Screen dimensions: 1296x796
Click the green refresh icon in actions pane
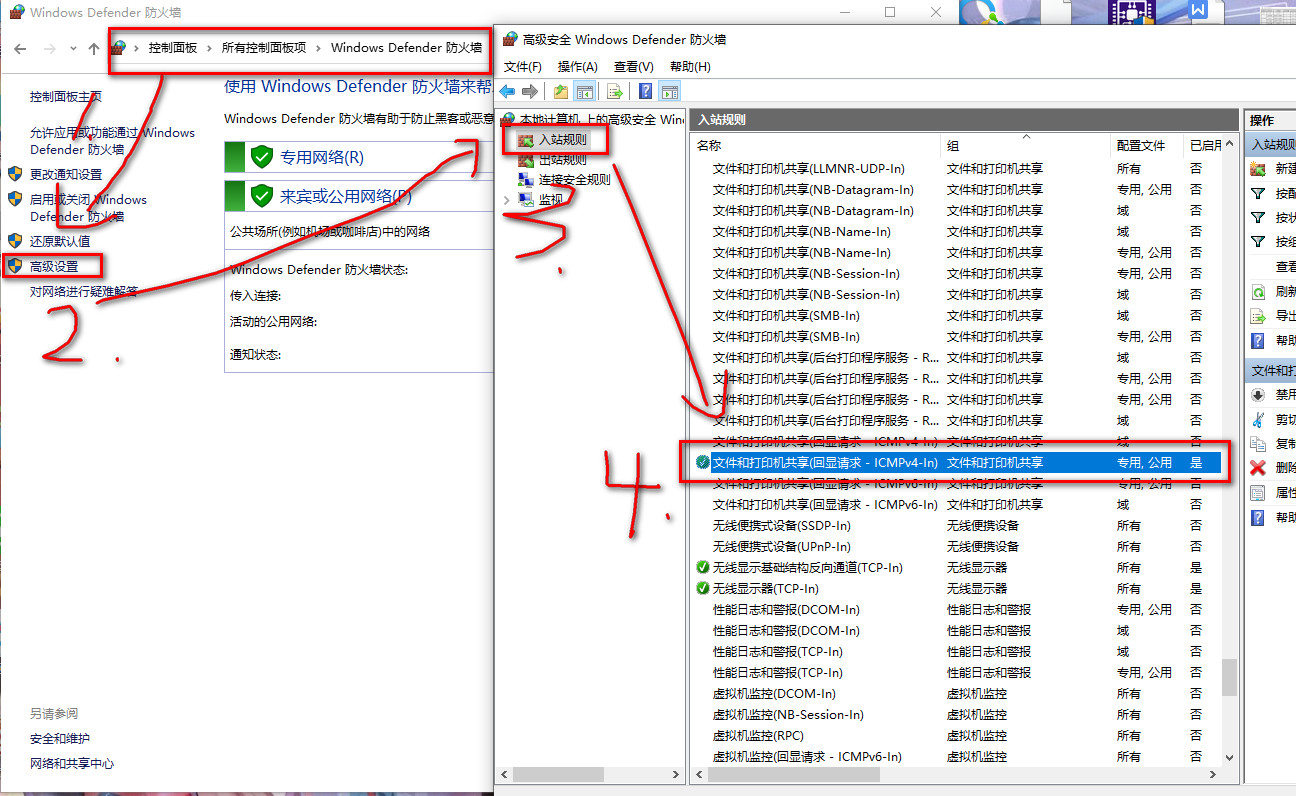pos(1258,292)
